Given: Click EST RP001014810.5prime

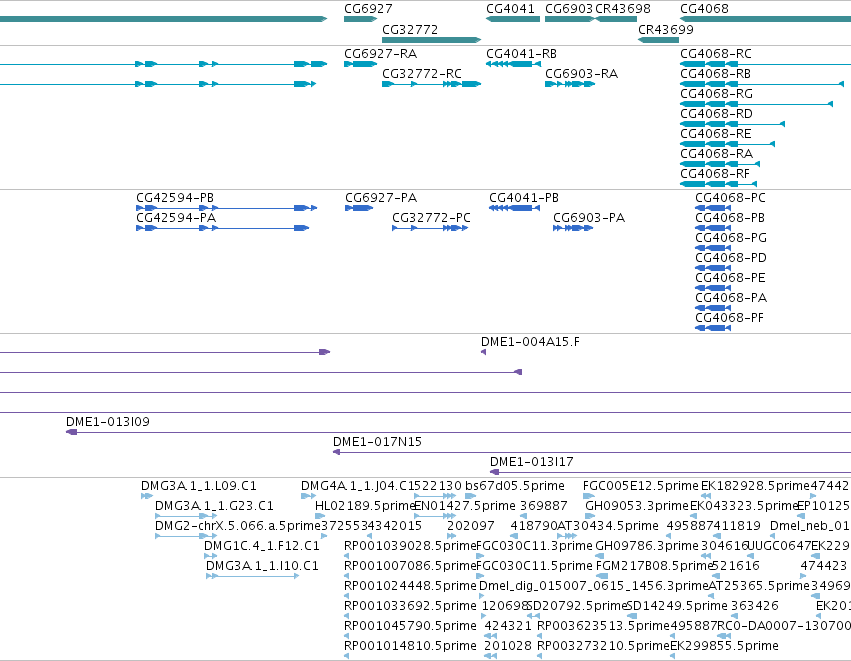Looking at the screenshot, I should (410, 646).
